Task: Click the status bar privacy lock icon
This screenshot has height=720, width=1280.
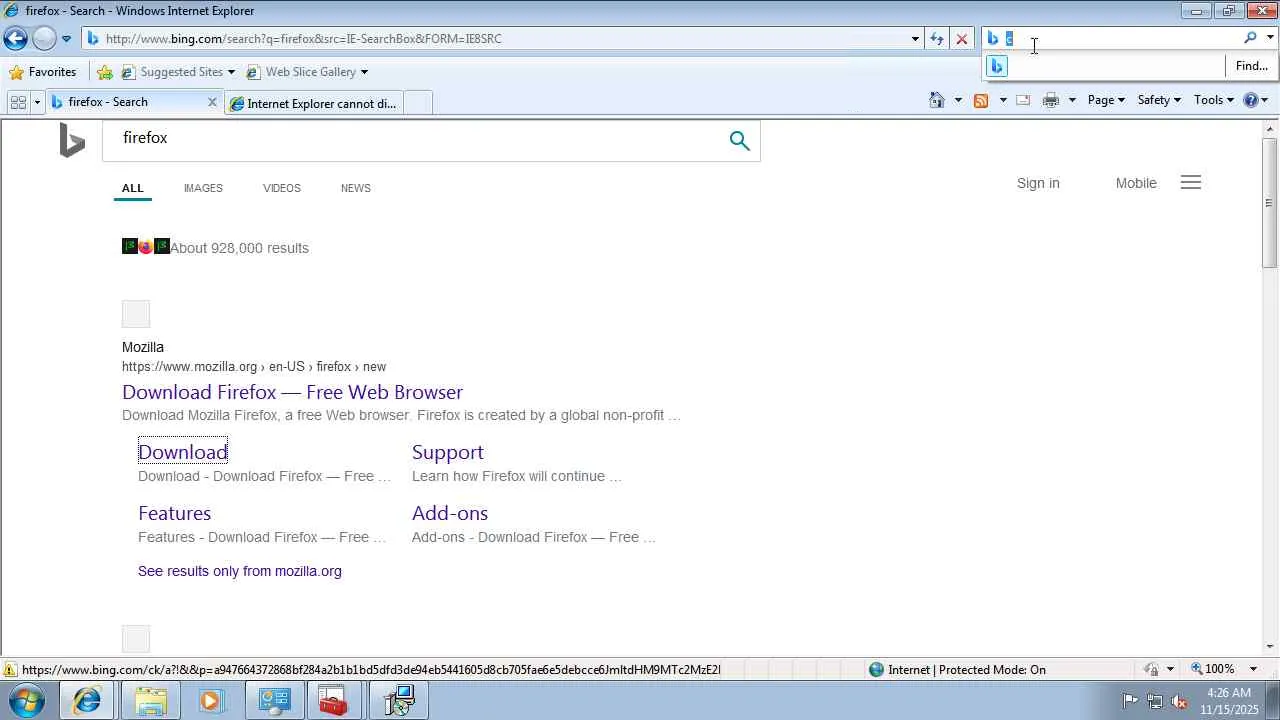Action: tap(1152, 670)
